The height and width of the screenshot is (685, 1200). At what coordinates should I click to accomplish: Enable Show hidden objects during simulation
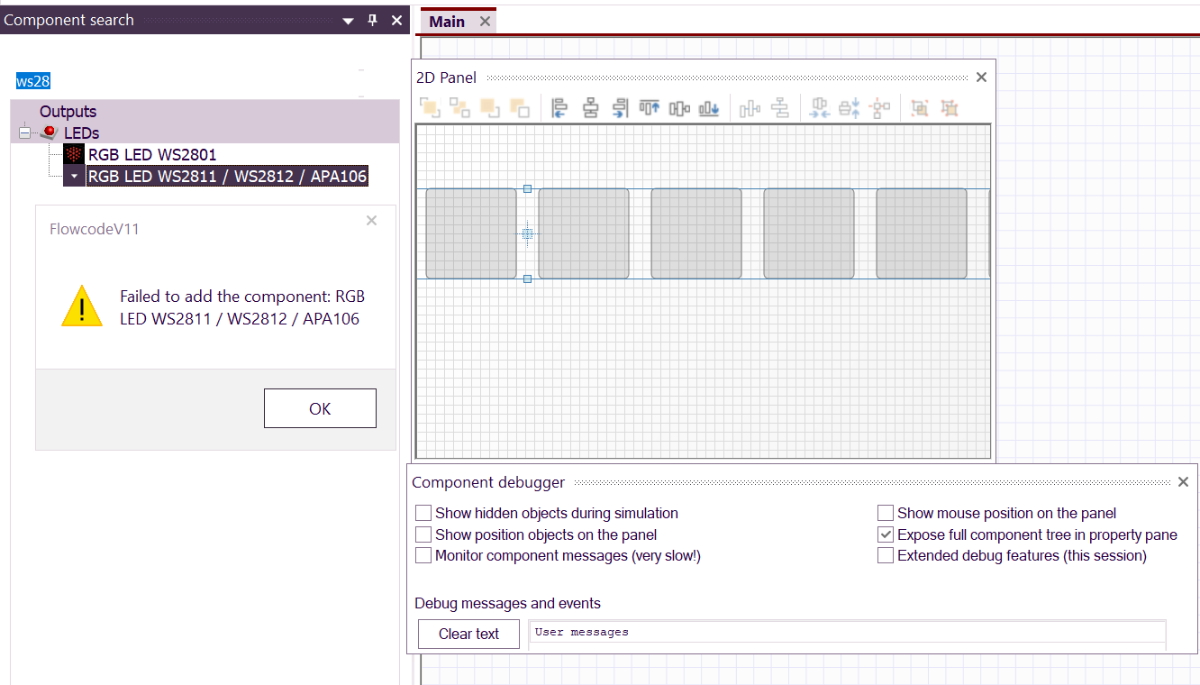point(424,513)
